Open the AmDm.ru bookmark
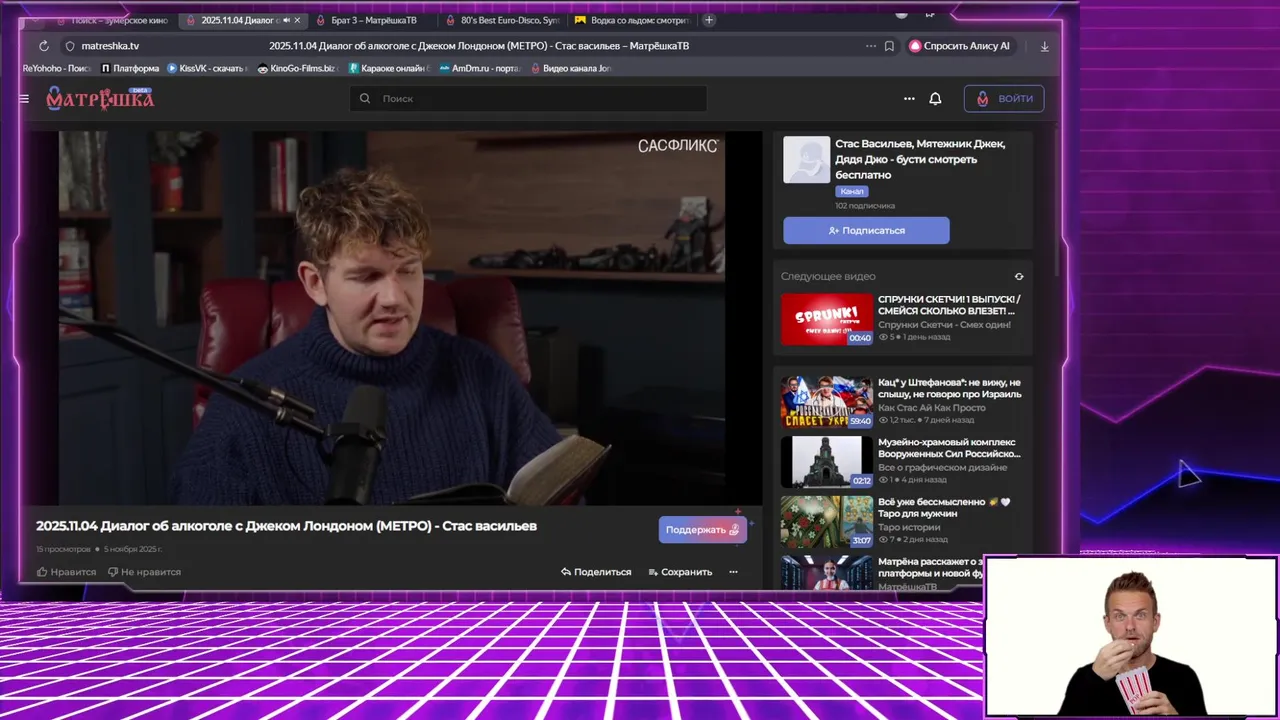 [x=480, y=68]
